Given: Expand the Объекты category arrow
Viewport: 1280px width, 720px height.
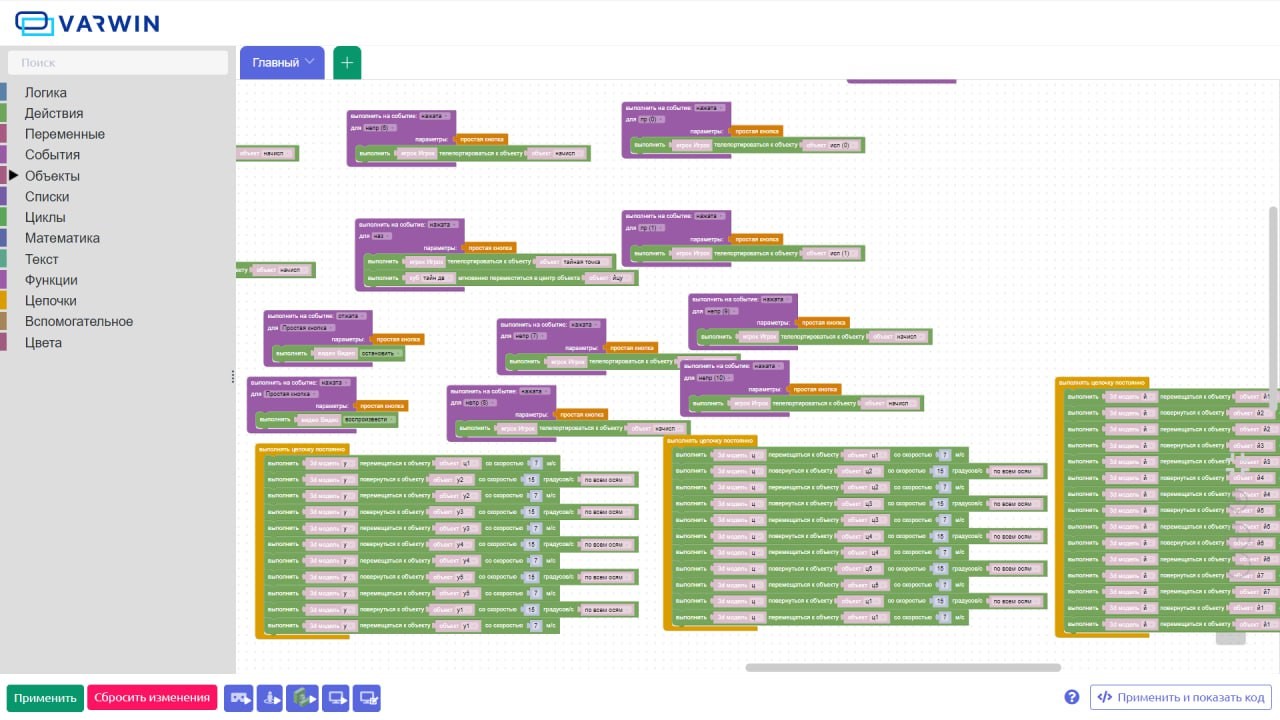Looking at the screenshot, I should pyautogui.click(x=14, y=176).
